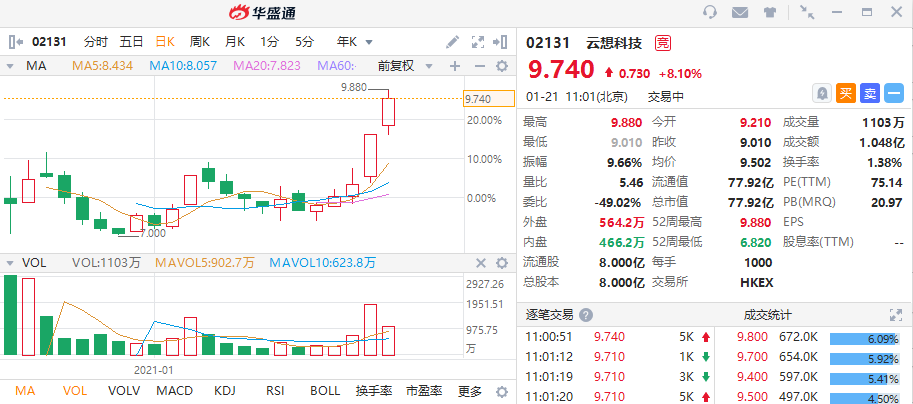Click the 52周最高 value 9.880

coord(755,222)
